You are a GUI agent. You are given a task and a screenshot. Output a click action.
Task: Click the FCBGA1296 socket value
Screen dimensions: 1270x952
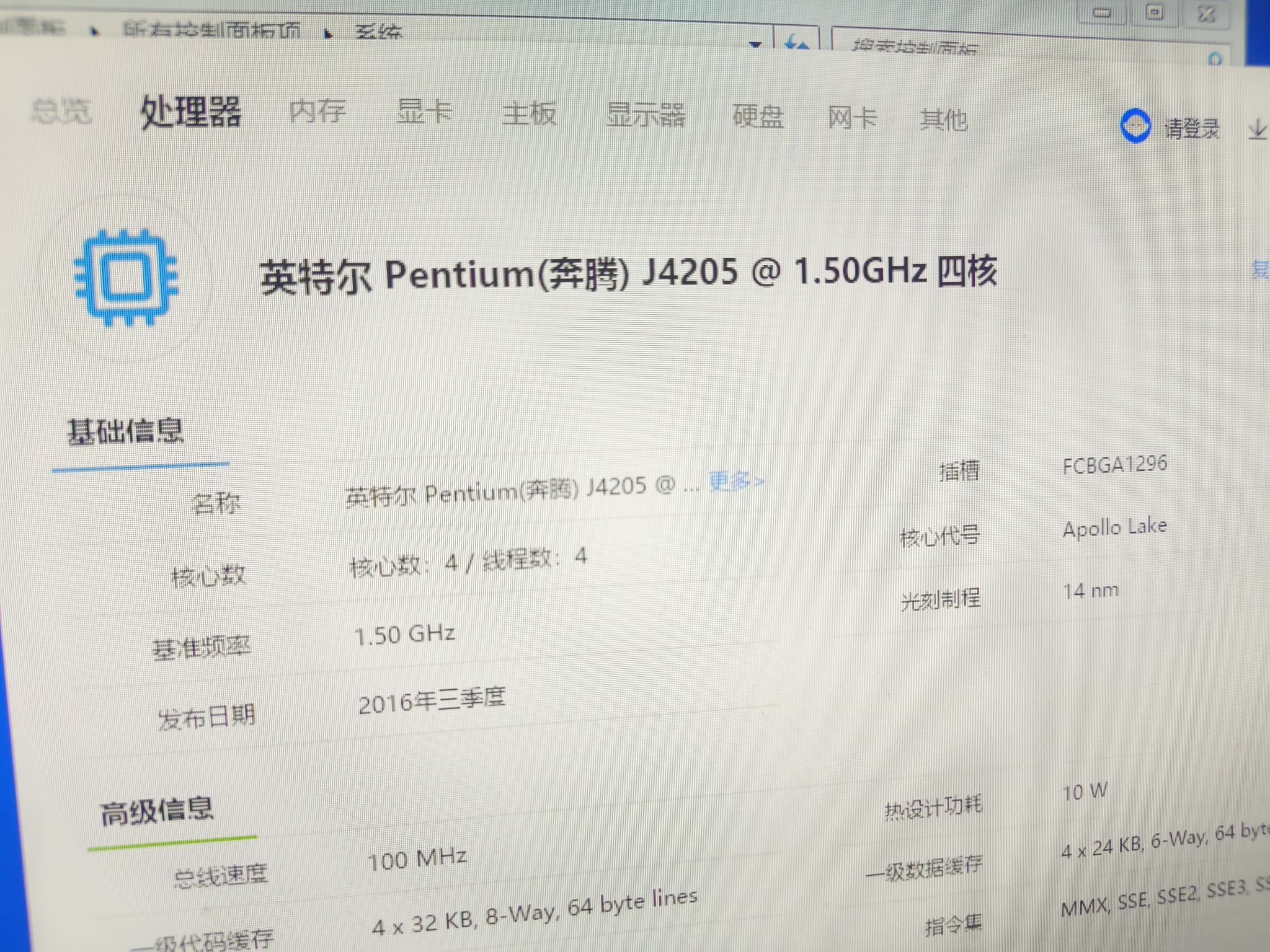[1114, 465]
